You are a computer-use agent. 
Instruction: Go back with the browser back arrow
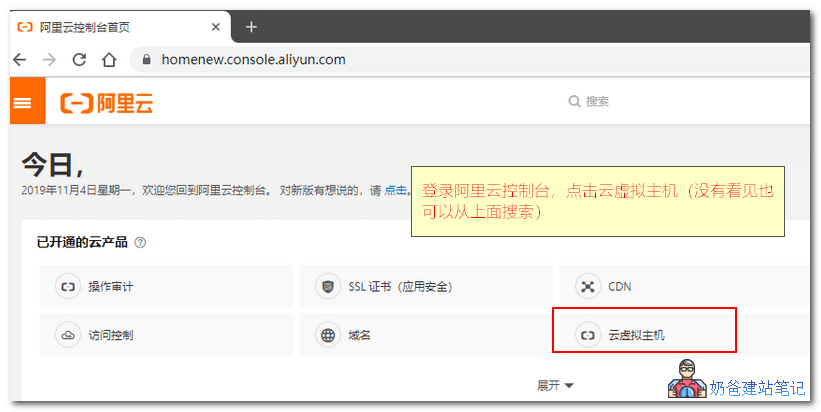[20, 60]
